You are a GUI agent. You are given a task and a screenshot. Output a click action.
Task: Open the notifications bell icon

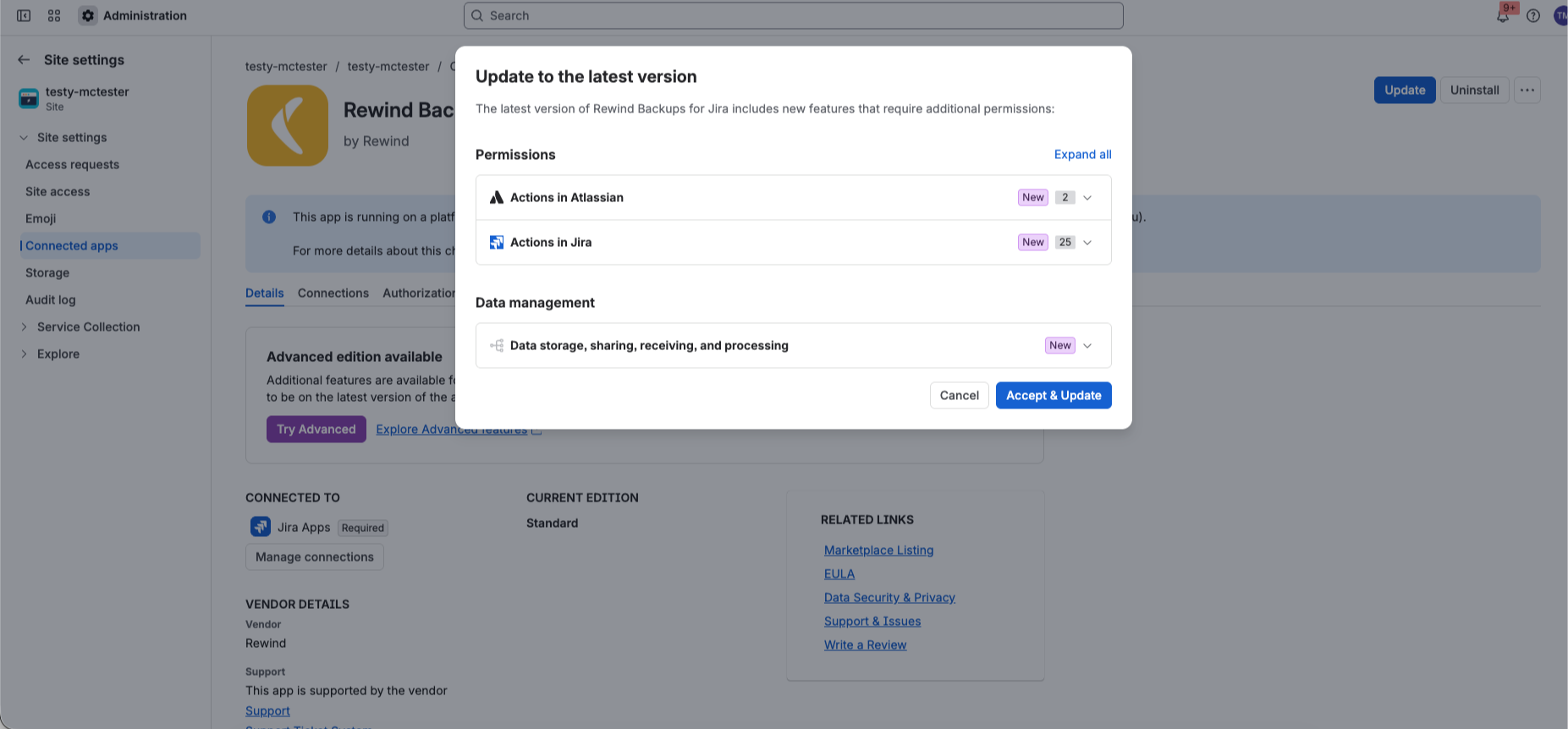[x=1503, y=15]
